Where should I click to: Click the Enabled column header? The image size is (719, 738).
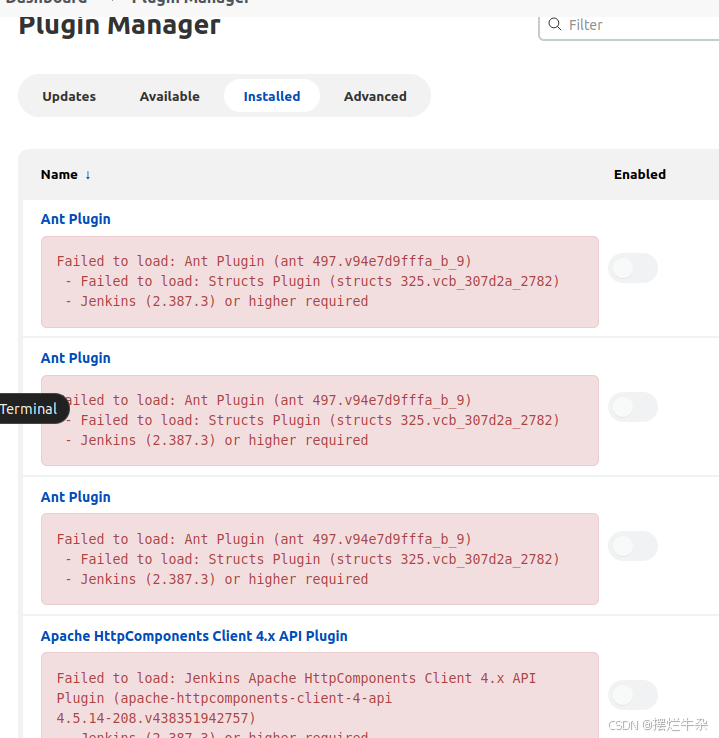(x=640, y=175)
